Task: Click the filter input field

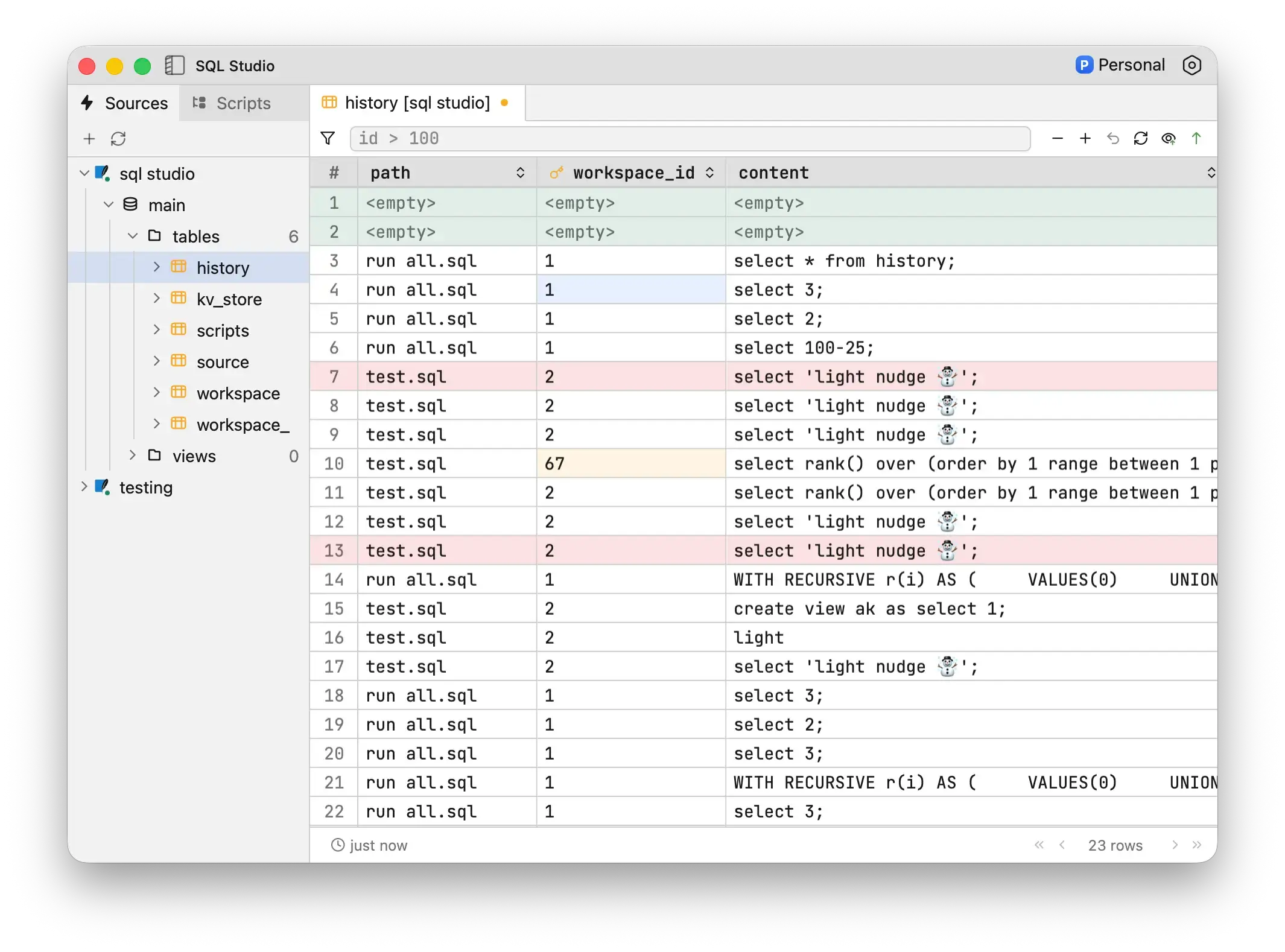Action: (689, 139)
